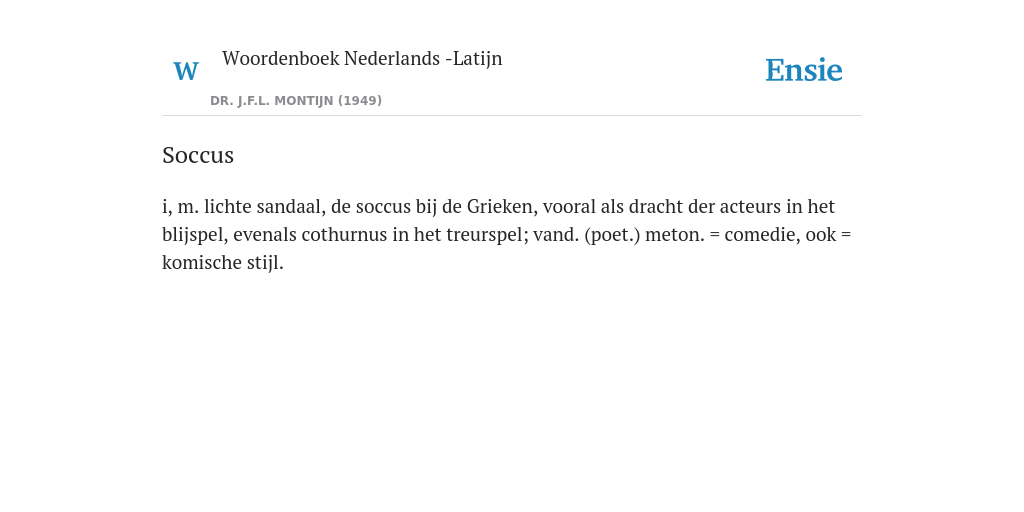Click the word 'cothurnus' in the definition
The height and width of the screenshot is (512, 1024).
[344, 234]
